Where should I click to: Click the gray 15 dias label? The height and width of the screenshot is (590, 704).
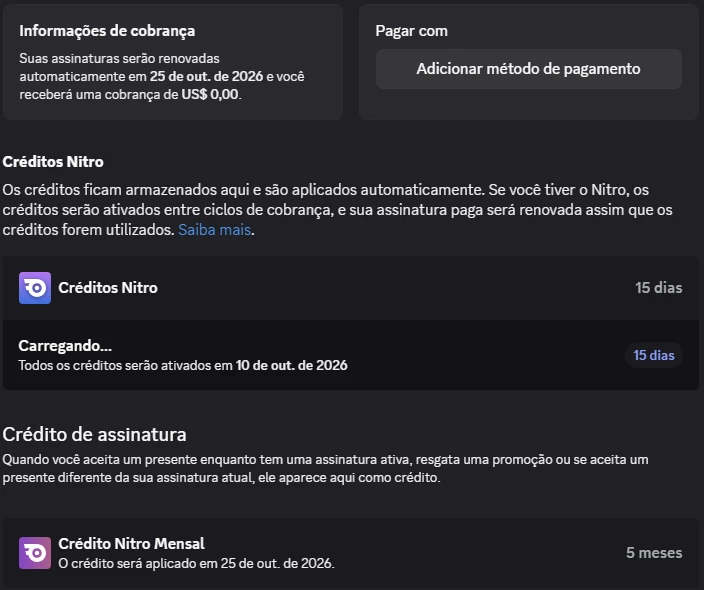(659, 288)
